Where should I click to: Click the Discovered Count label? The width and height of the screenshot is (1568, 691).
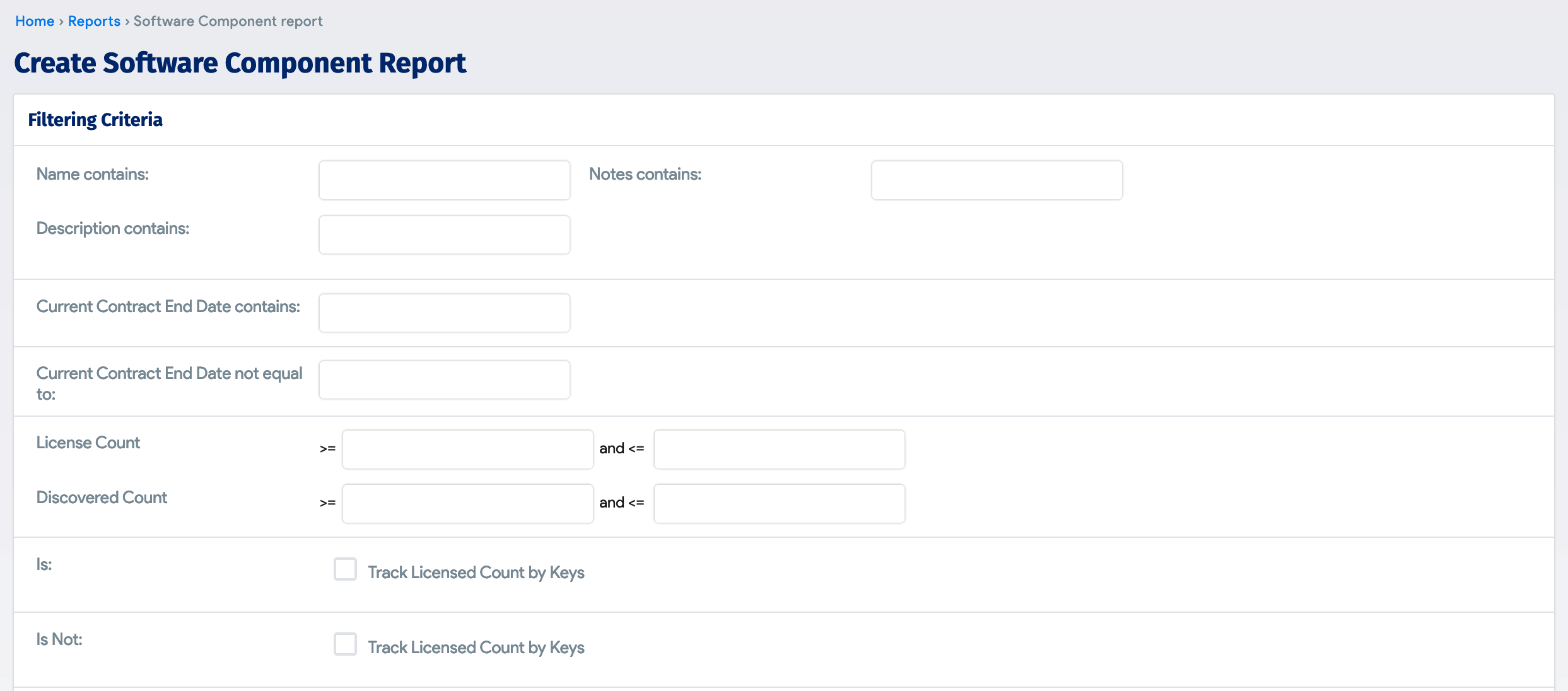click(x=102, y=497)
